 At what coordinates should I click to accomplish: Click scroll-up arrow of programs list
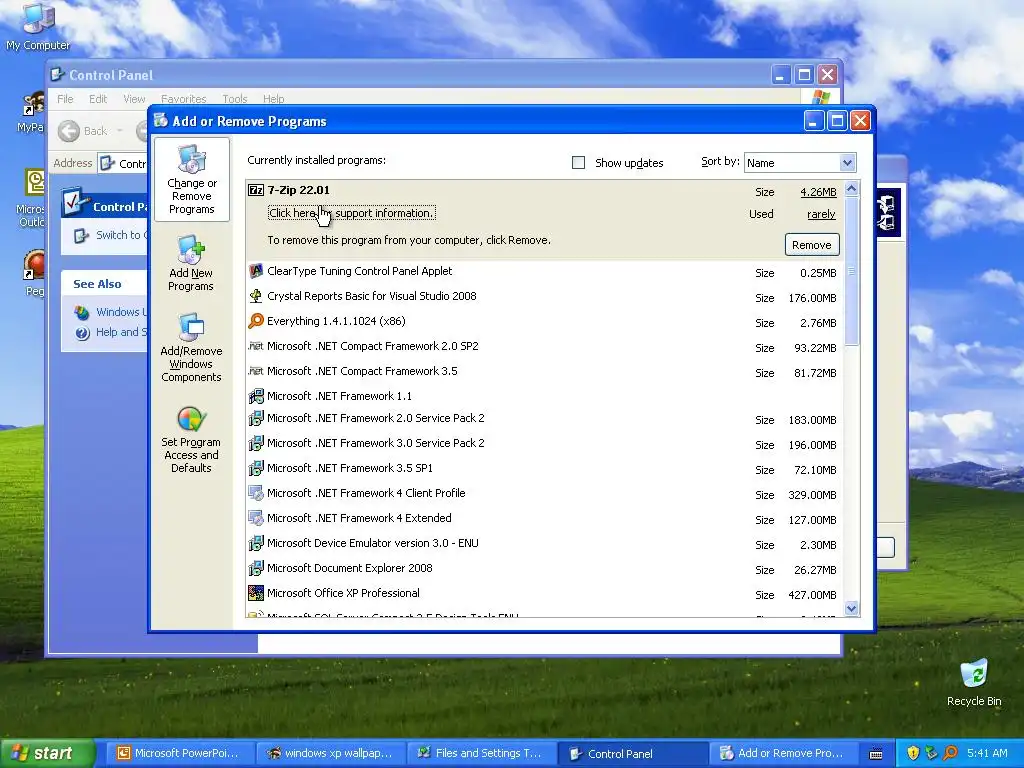click(x=852, y=189)
